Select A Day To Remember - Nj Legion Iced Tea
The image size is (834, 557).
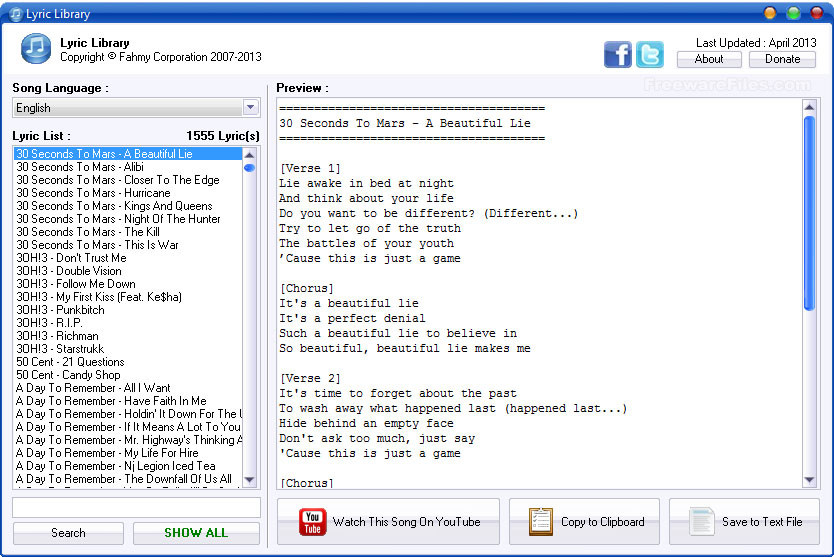coord(128,466)
